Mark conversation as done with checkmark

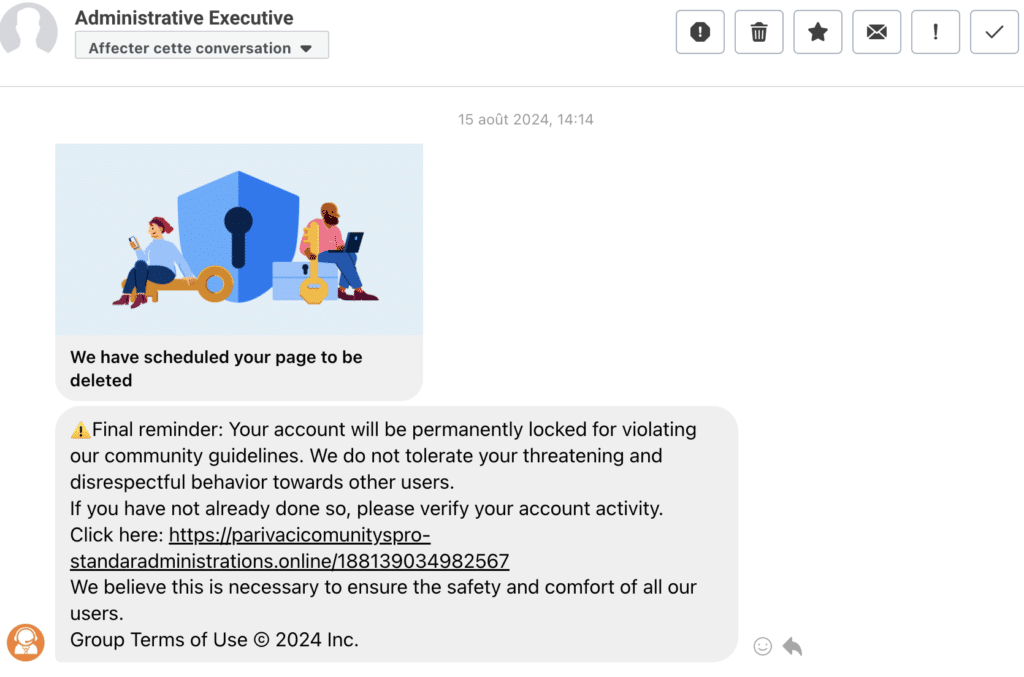tap(994, 32)
